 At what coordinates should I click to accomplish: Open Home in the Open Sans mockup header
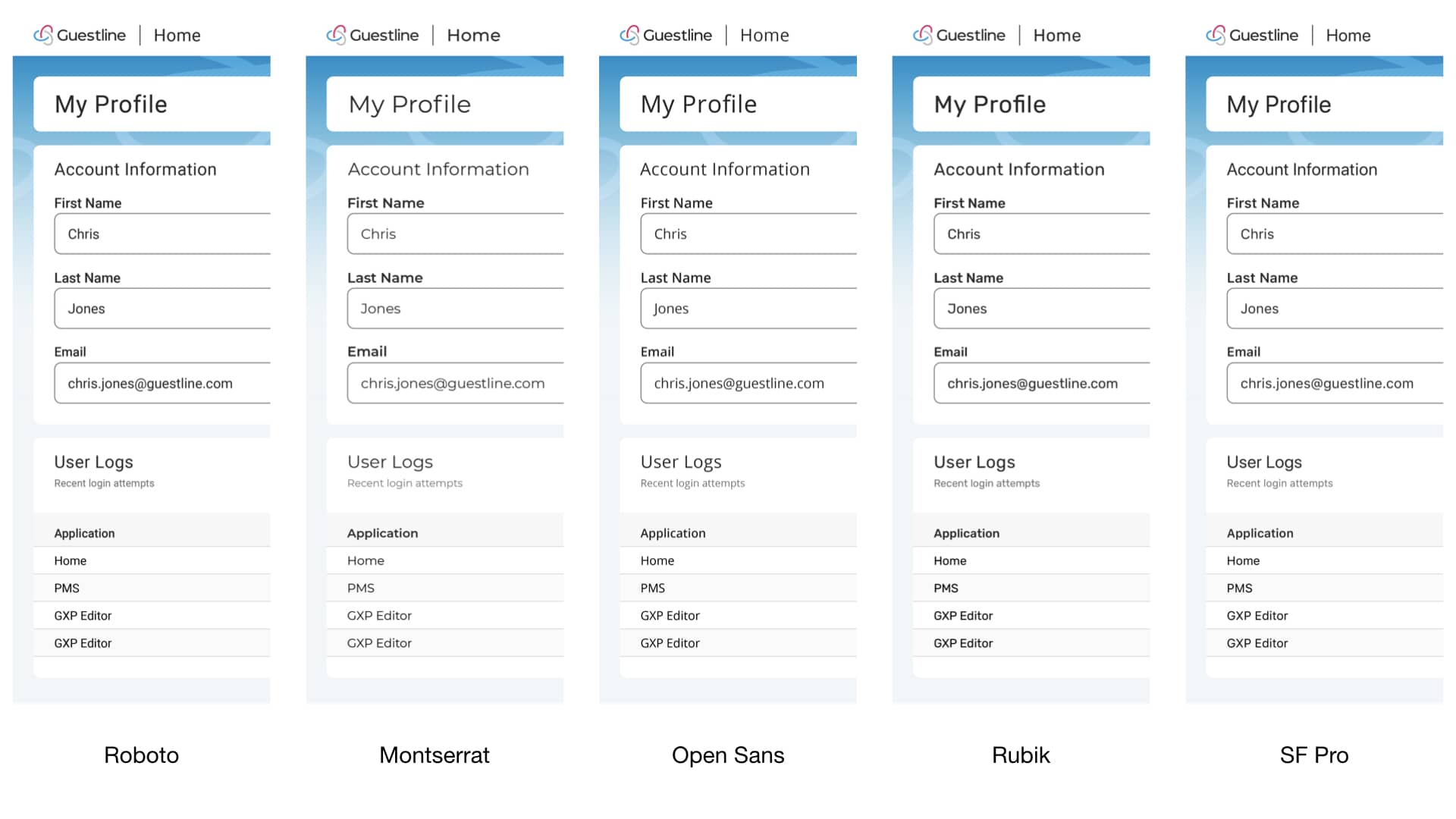point(764,35)
